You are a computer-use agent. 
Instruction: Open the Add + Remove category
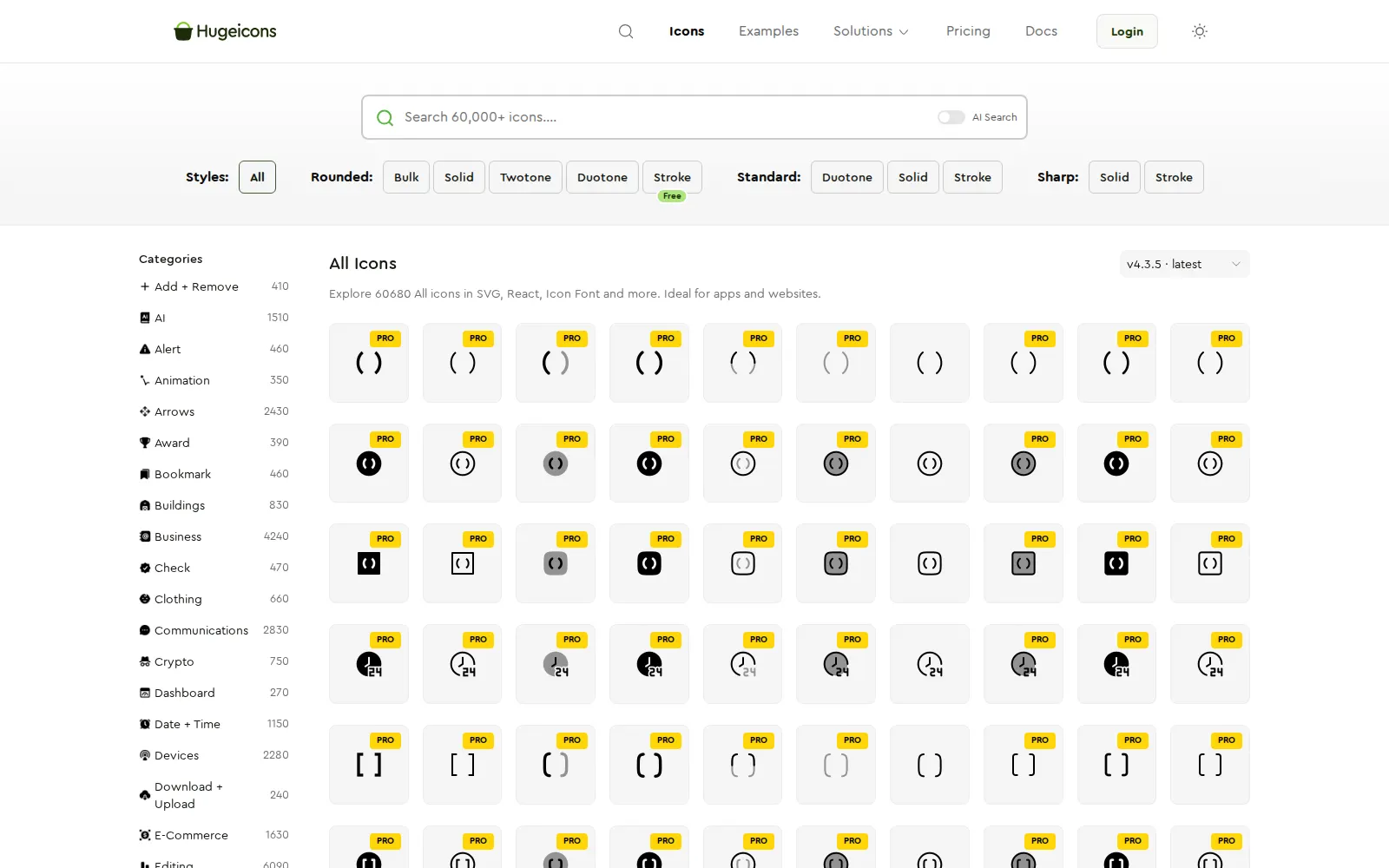pyautogui.click(x=214, y=286)
